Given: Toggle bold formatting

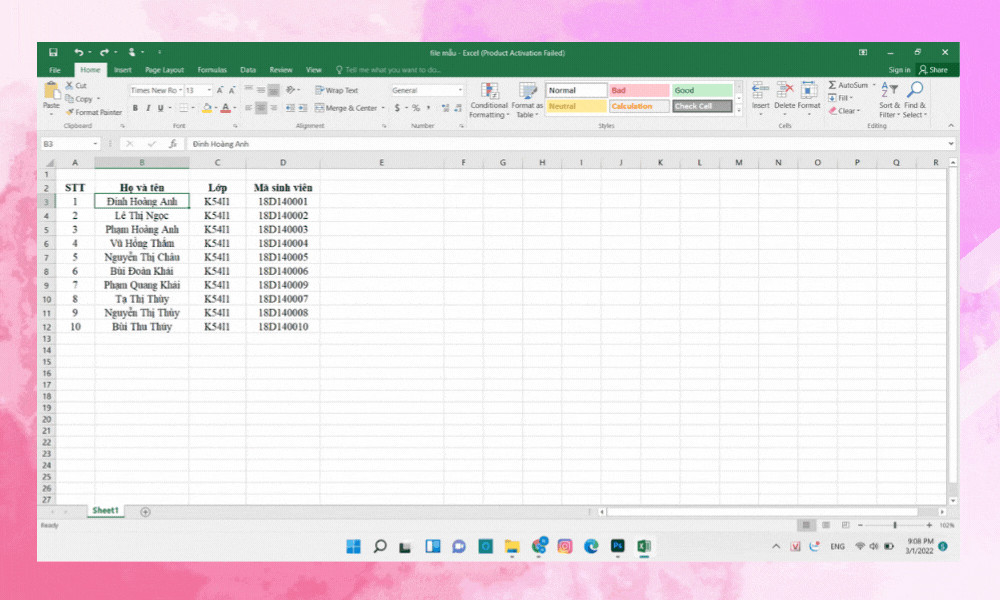Looking at the screenshot, I should click(135, 108).
